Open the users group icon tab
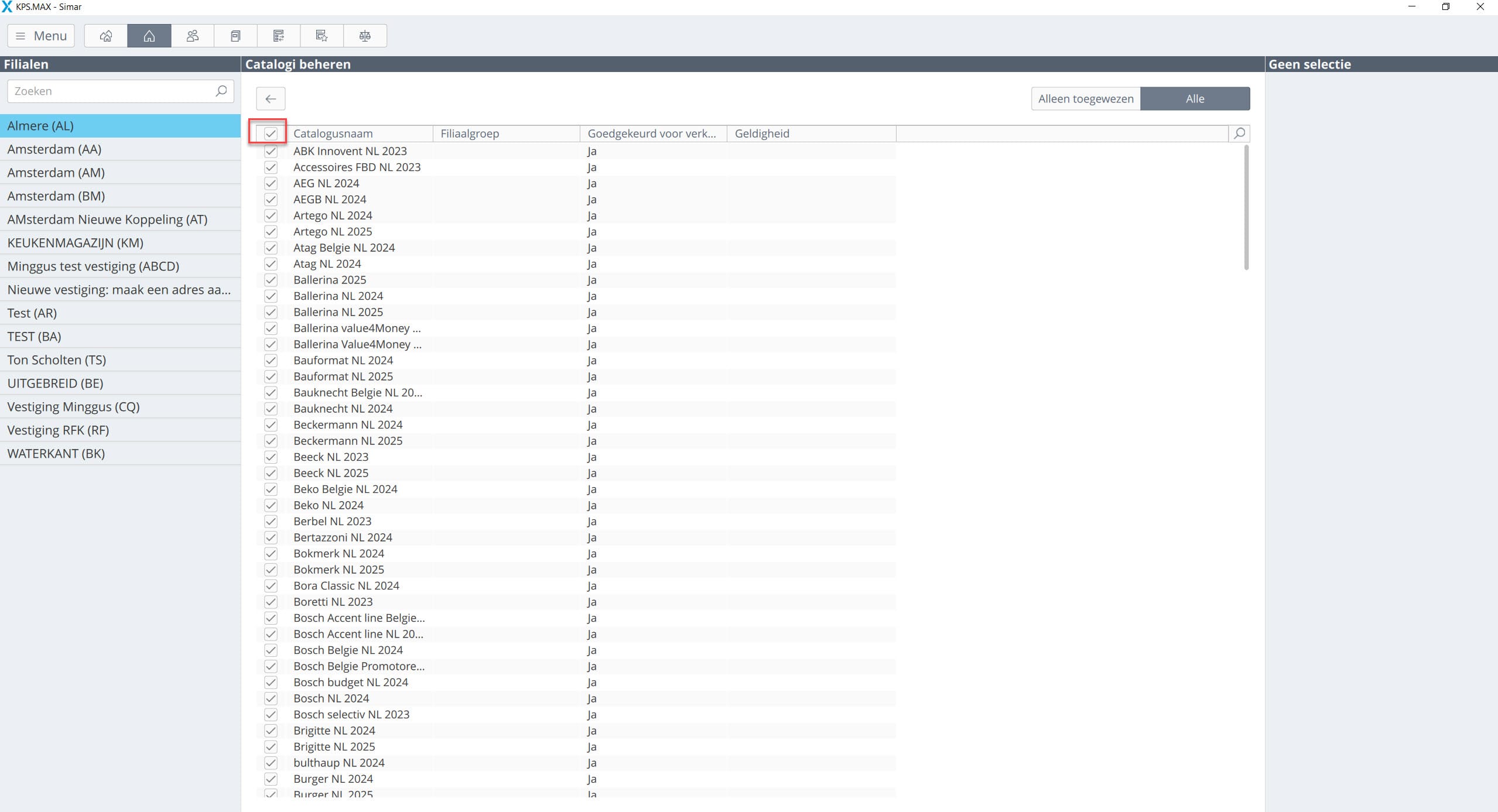The height and width of the screenshot is (812, 1498). (x=193, y=36)
